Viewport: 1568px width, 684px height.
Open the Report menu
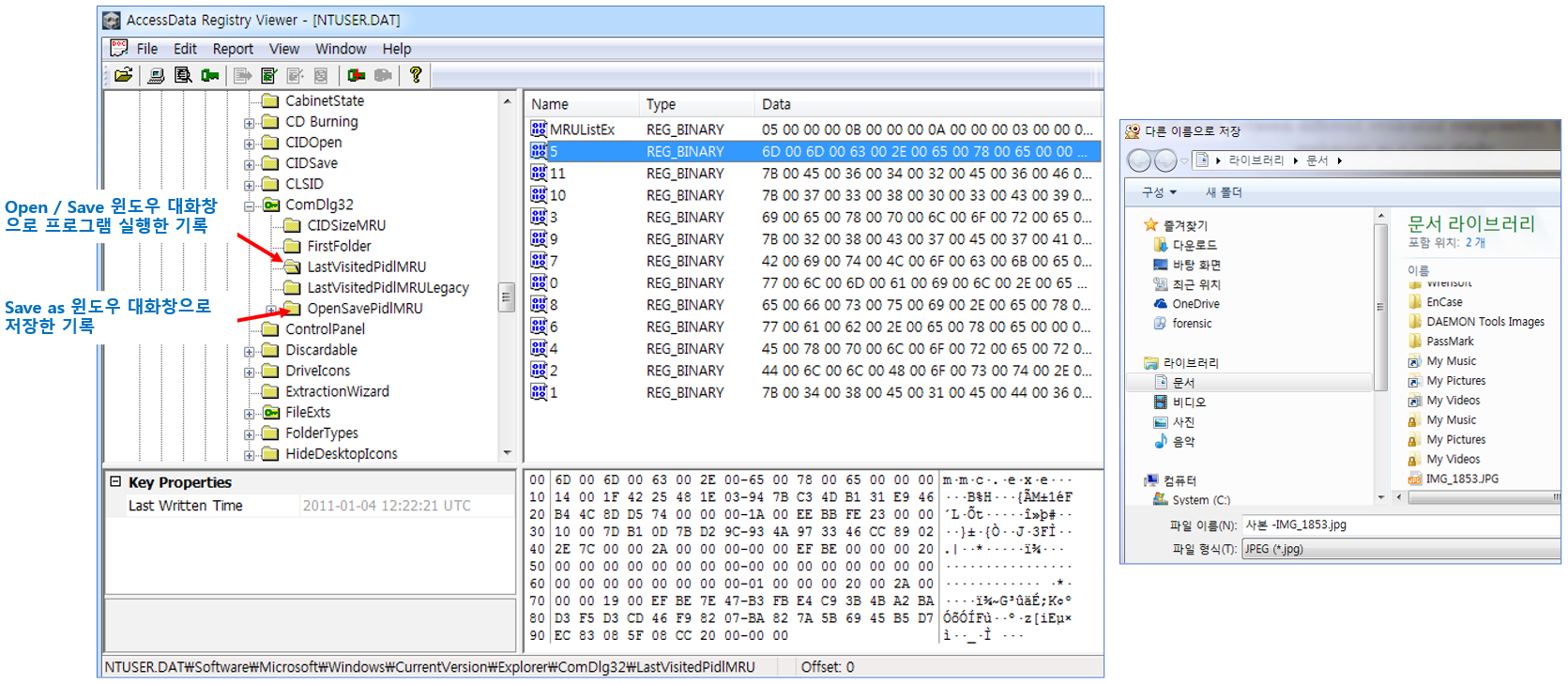(233, 49)
